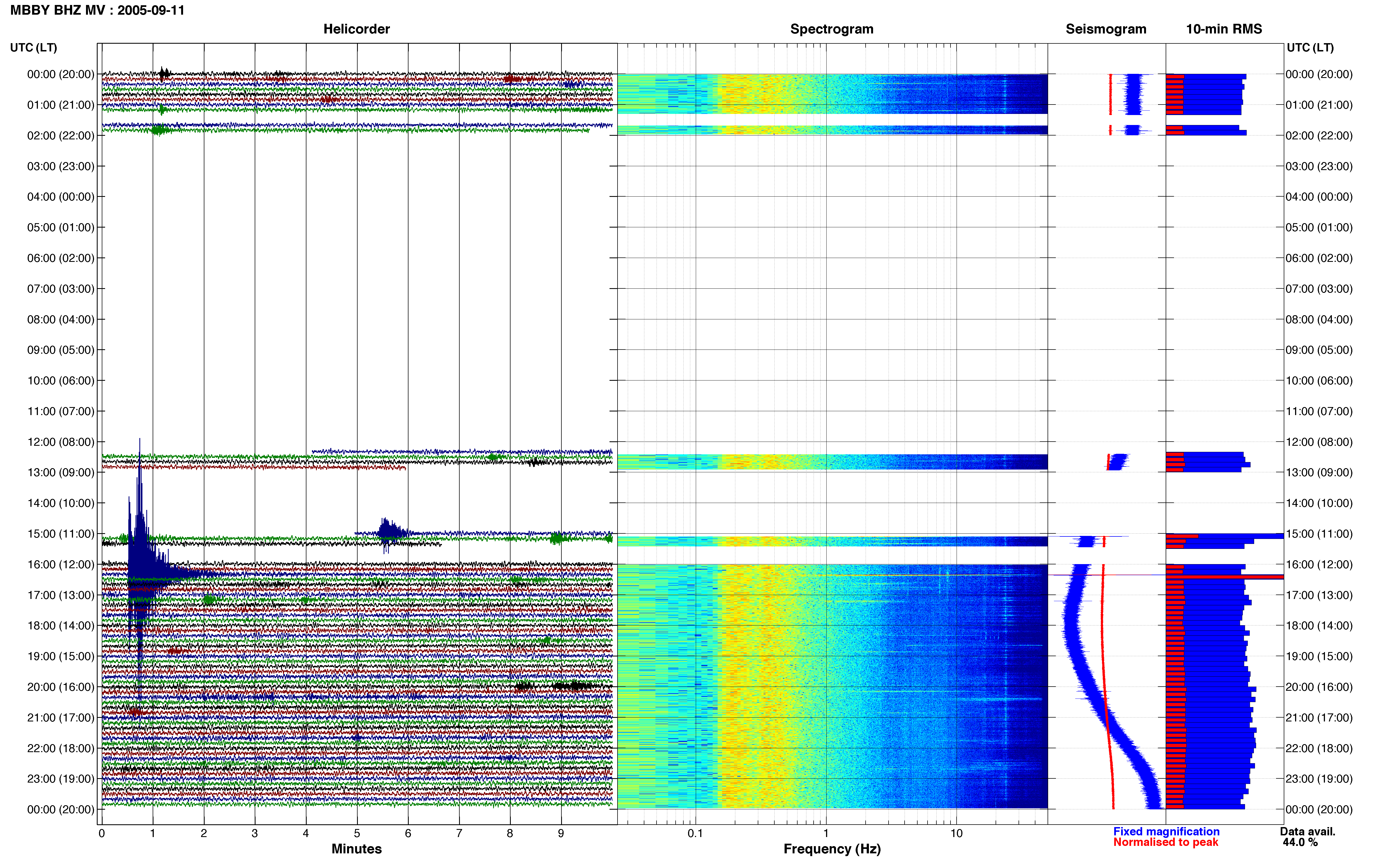
Task: Click the 'Normalised to peak' legend text
Action: tap(1165, 842)
